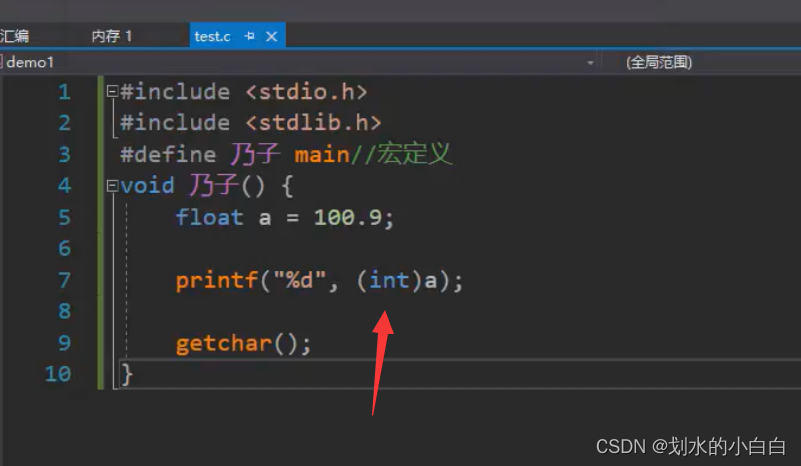801x466 pixels.
Task: Click the getchar call on line 9
Action: coord(223,343)
